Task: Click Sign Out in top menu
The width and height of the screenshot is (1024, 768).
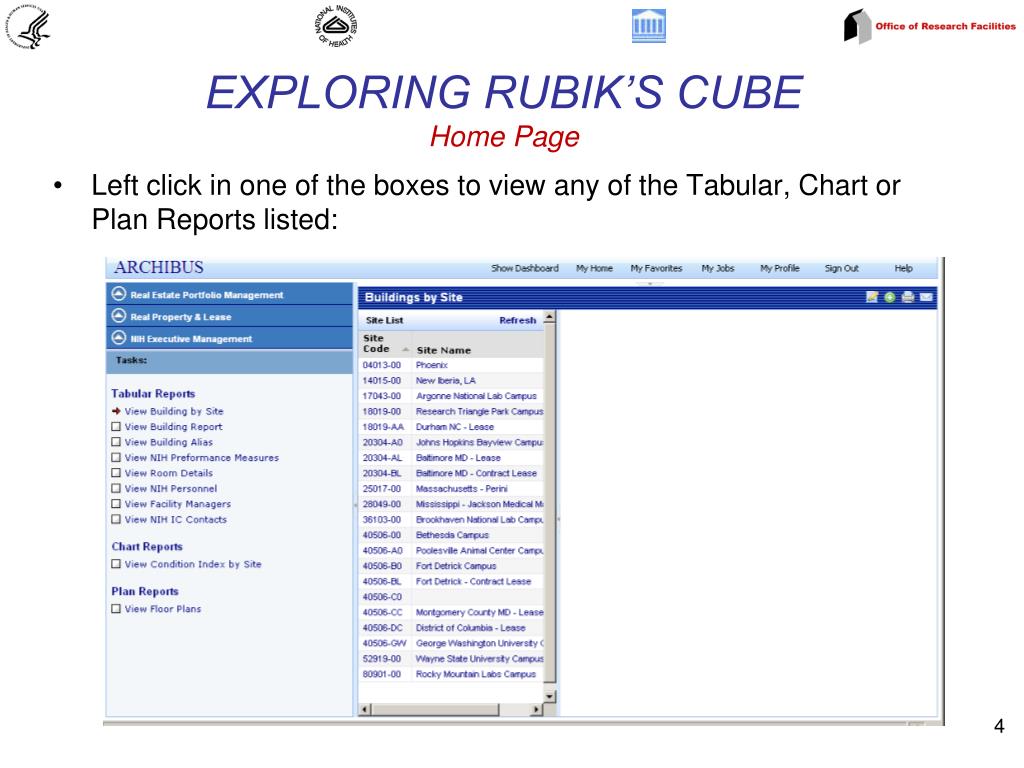Action: click(841, 268)
